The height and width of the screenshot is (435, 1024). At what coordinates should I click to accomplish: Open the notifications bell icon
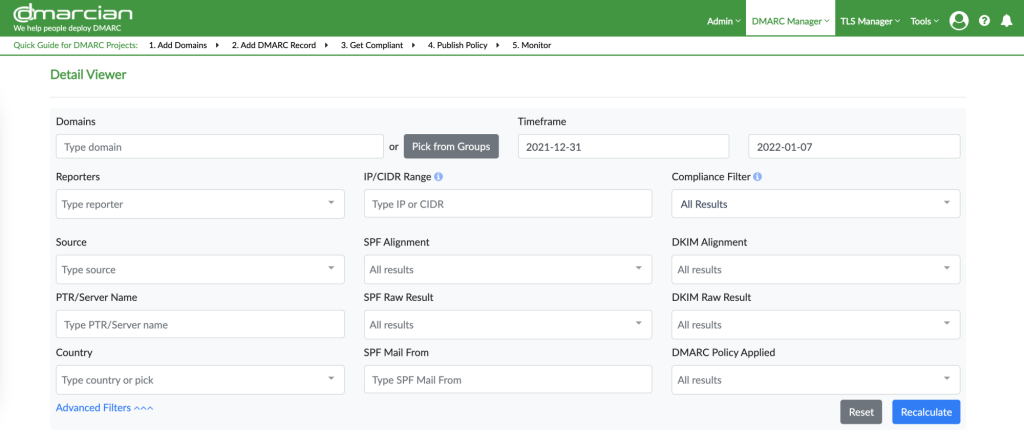point(1006,21)
